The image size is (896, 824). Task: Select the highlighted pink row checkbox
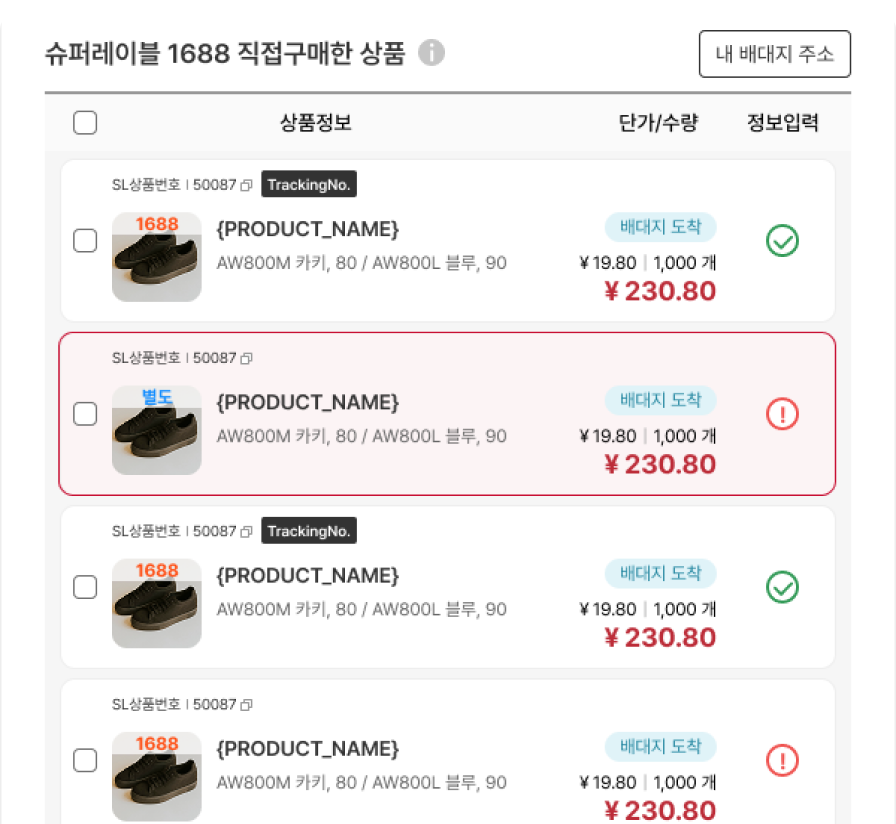(x=86, y=414)
